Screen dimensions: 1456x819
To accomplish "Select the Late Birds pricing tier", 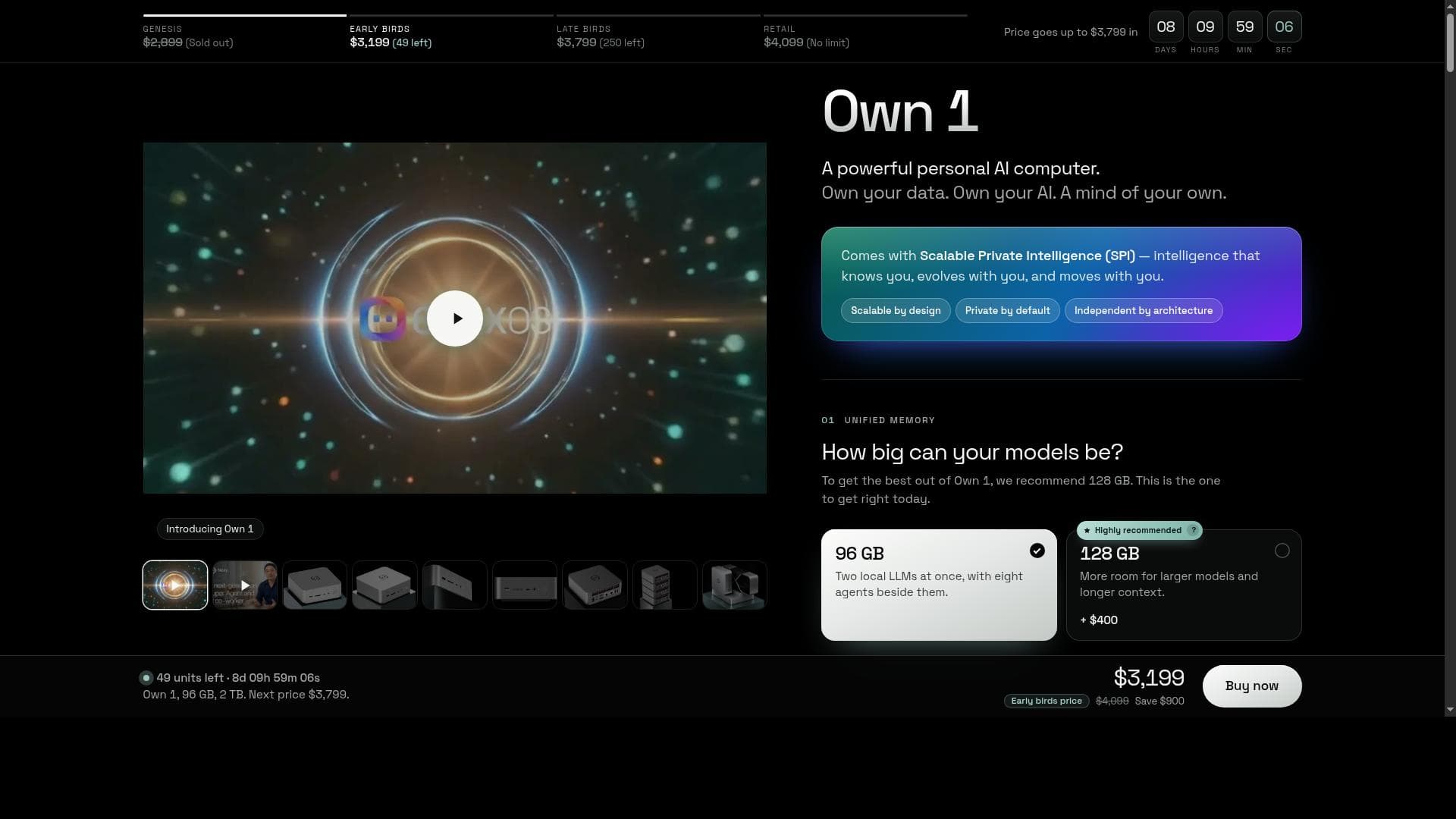I will [658, 35].
